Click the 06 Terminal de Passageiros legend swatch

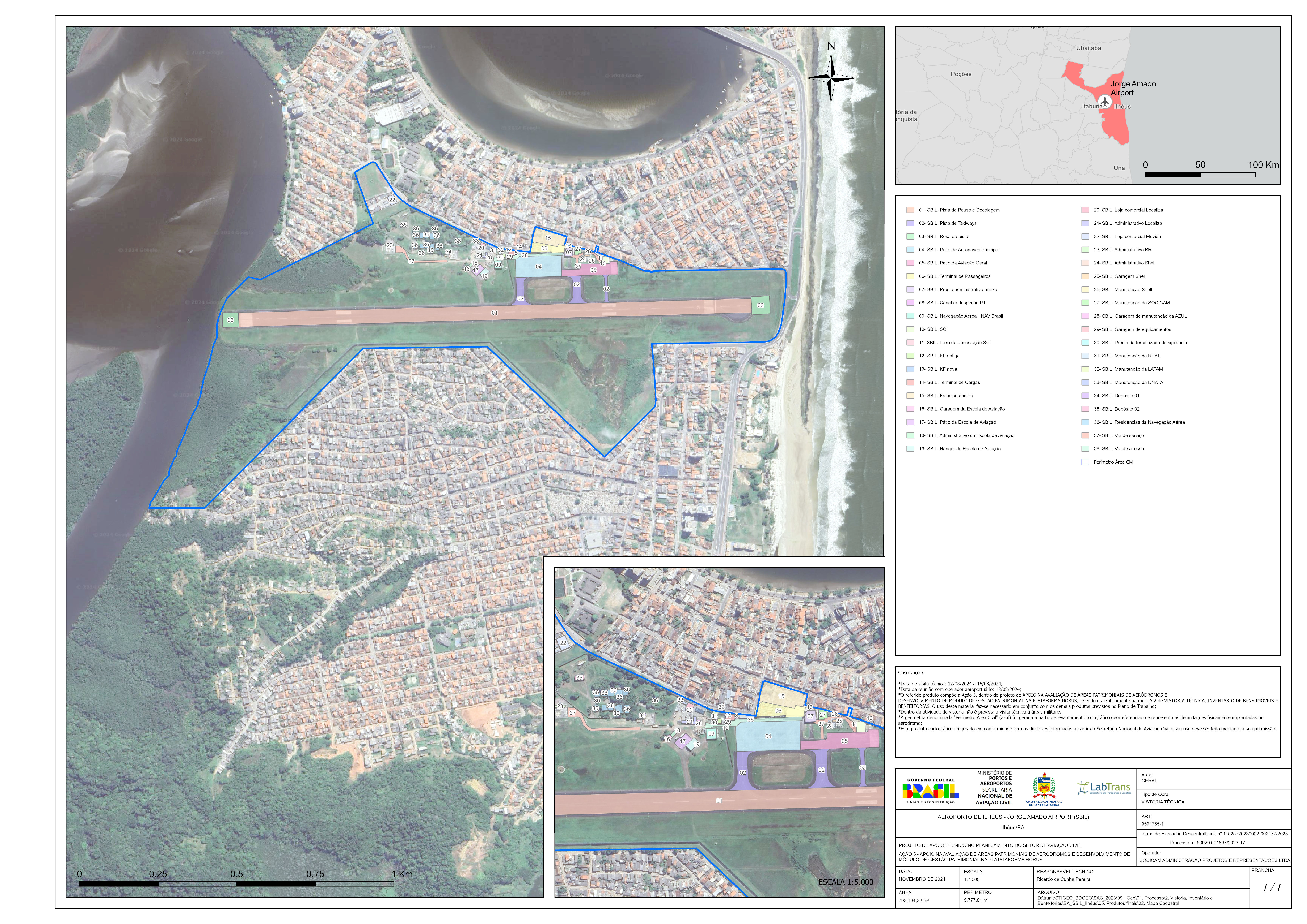910,276
